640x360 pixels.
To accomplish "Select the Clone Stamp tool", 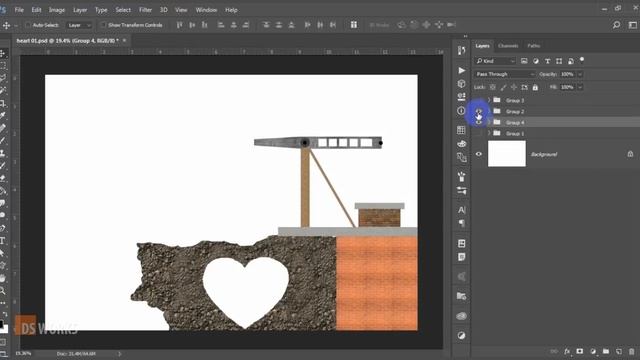I will point(3,153).
